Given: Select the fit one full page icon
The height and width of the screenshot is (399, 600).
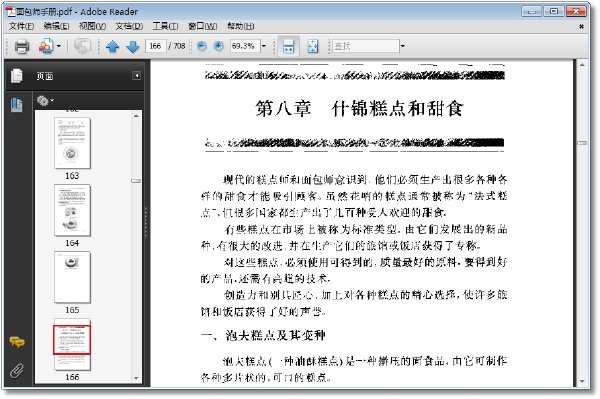Looking at the screenshot, I should 313,47.
